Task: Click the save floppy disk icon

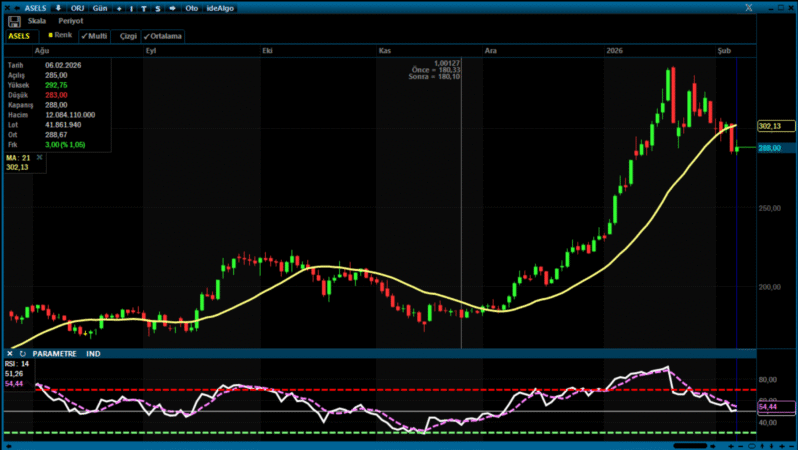Action: 14,20
